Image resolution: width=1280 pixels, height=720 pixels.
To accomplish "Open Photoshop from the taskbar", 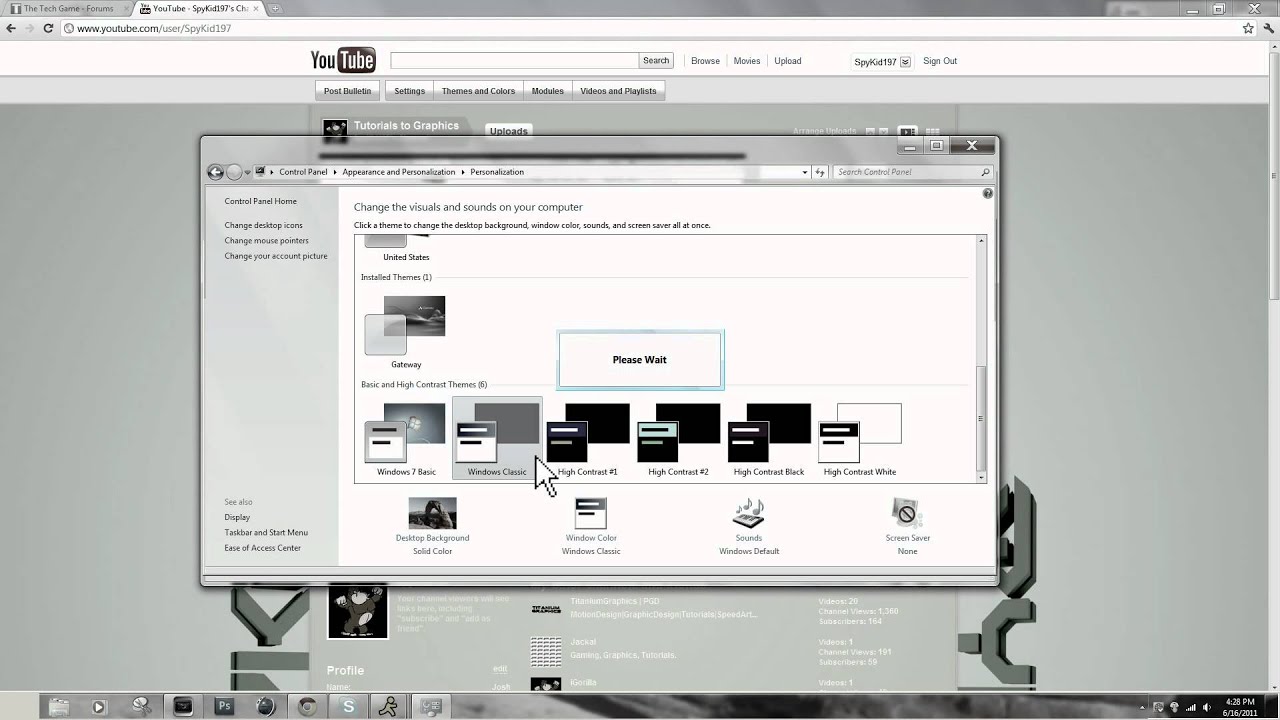I will tap(225, 706).
